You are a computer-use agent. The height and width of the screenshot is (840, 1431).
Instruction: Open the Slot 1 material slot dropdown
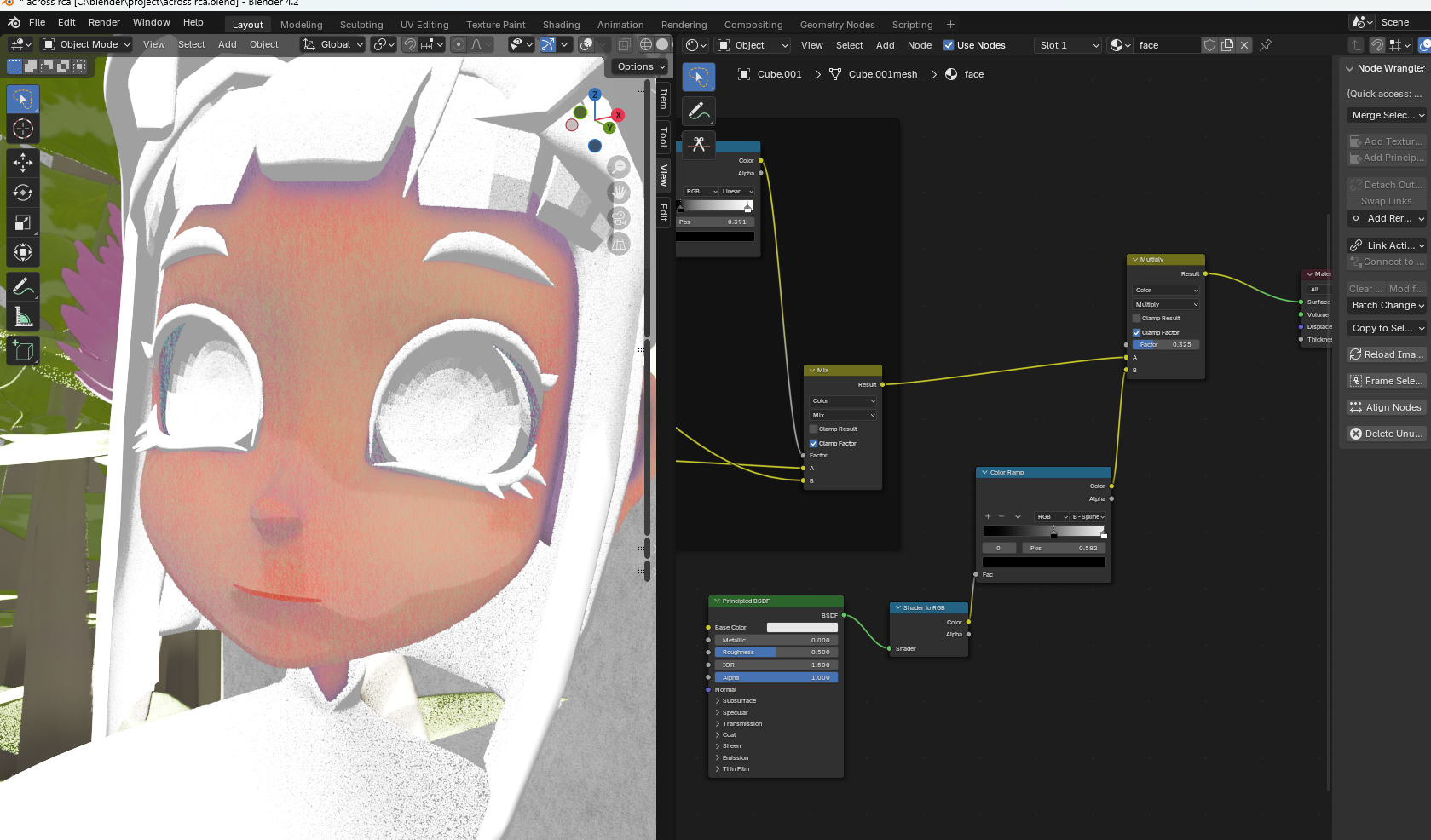pos(1068,45)
